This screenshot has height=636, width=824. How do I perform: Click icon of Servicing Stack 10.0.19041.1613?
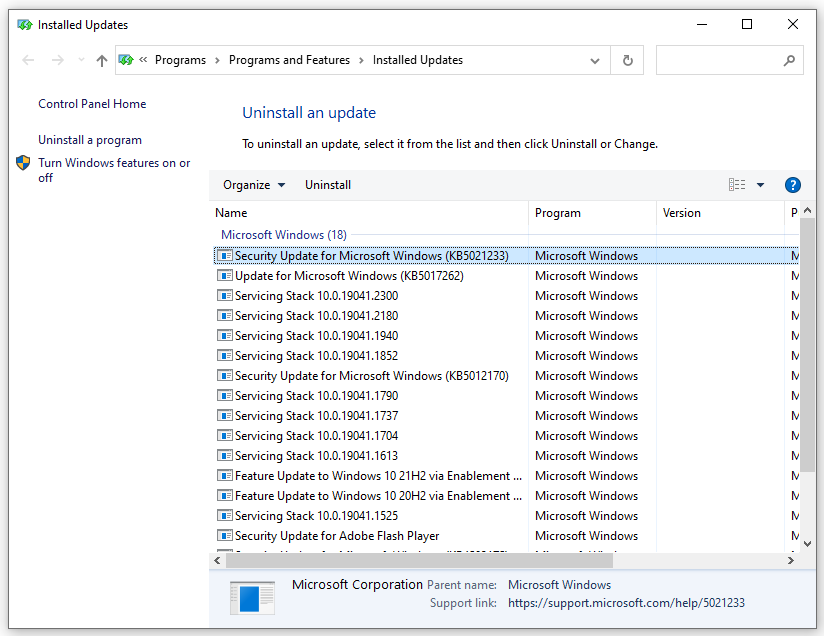tap(224, 455)
